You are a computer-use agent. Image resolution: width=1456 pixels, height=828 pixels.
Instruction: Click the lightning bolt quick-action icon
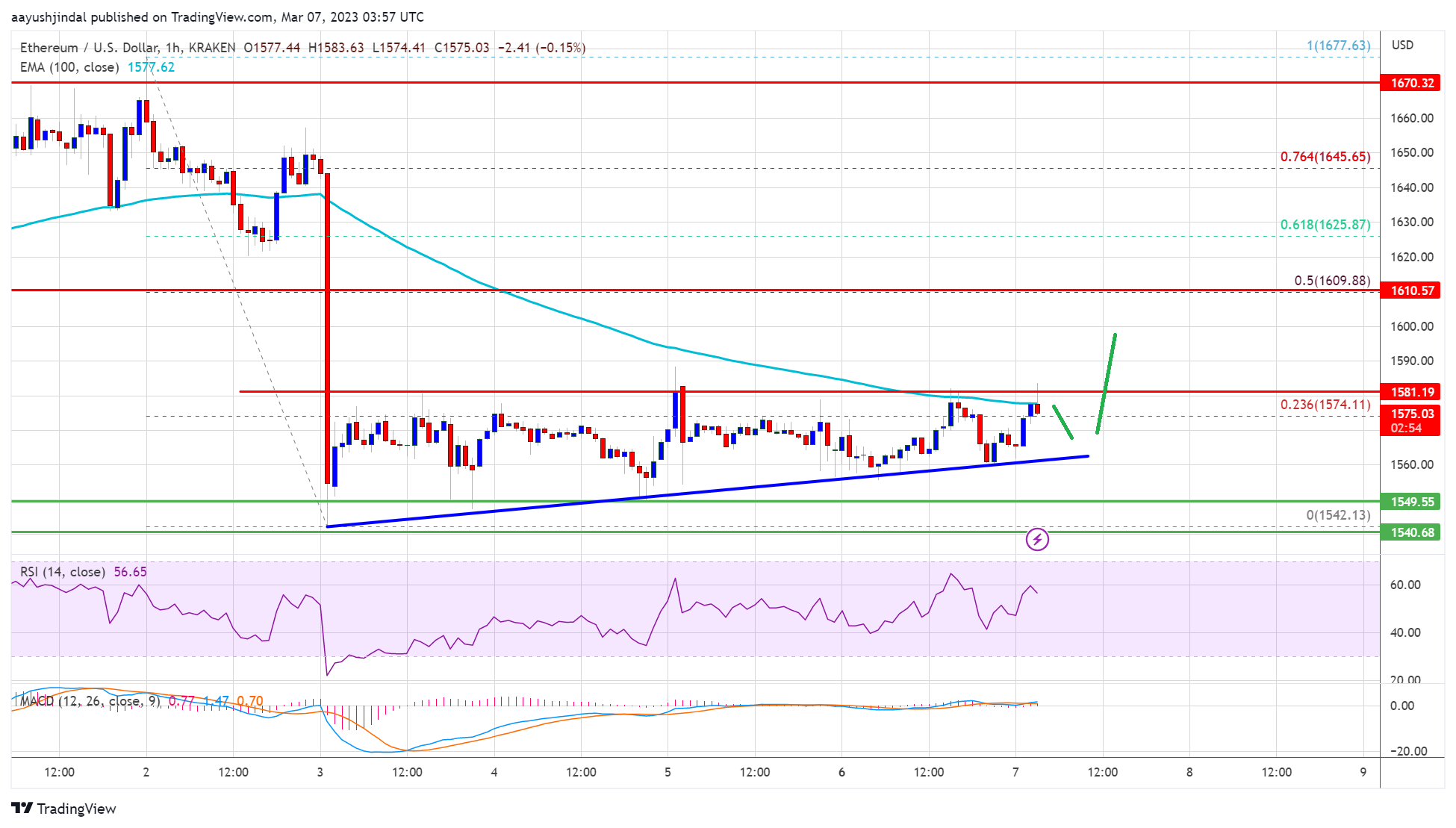(1039, 540)
